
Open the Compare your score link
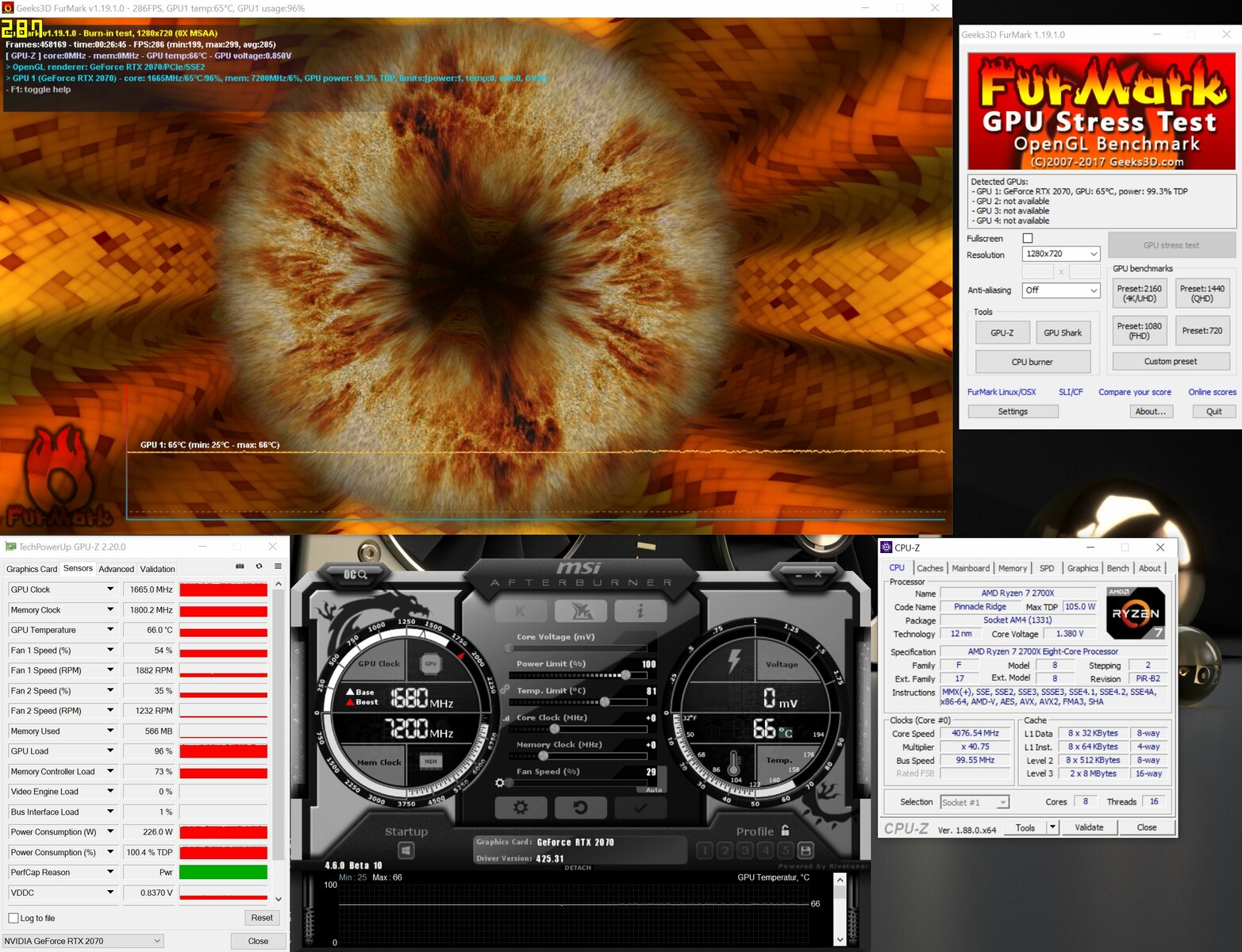click(1135, 392)
